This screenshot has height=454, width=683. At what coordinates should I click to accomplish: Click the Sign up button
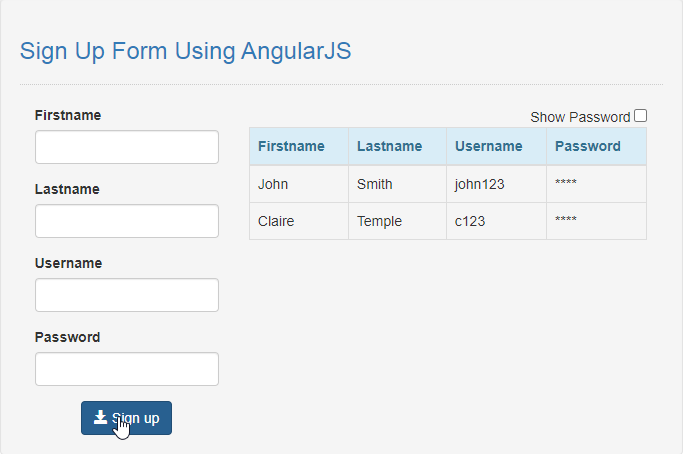click(126, 418)
